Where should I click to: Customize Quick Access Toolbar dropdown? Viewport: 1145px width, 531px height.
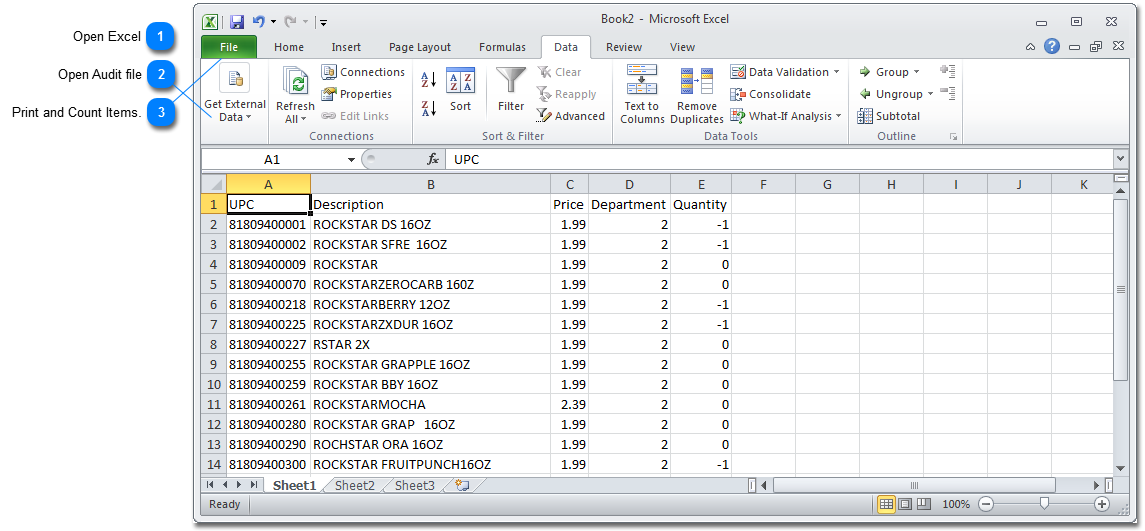pos(323,22)
